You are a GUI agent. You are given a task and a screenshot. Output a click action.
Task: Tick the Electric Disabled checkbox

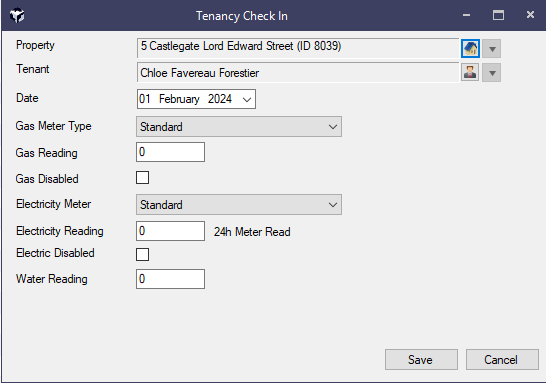pyautogui.click(x=142, y=254)
